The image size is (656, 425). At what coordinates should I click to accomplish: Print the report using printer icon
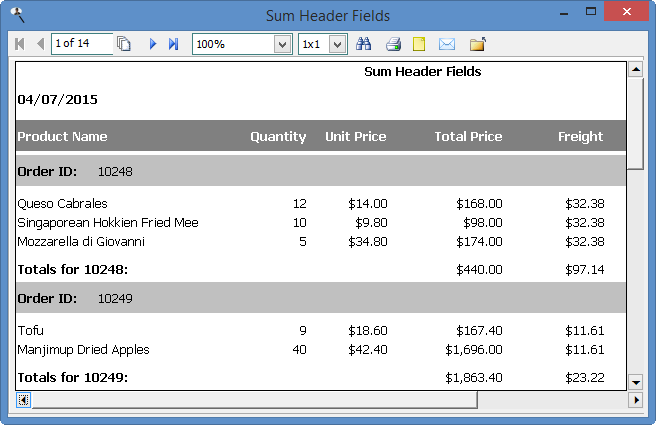click(393, 44)
